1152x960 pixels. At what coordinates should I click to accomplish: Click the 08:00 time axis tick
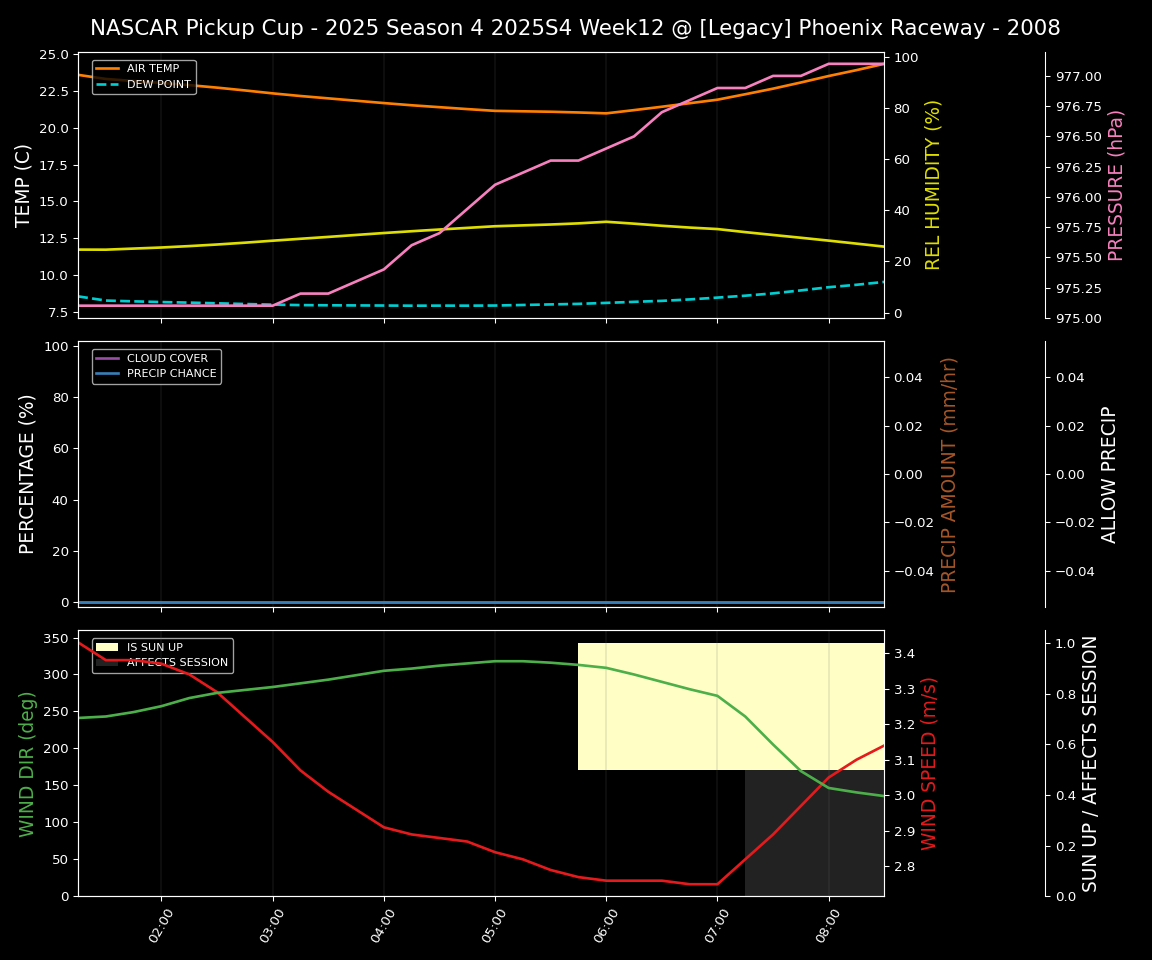[830, 920]
